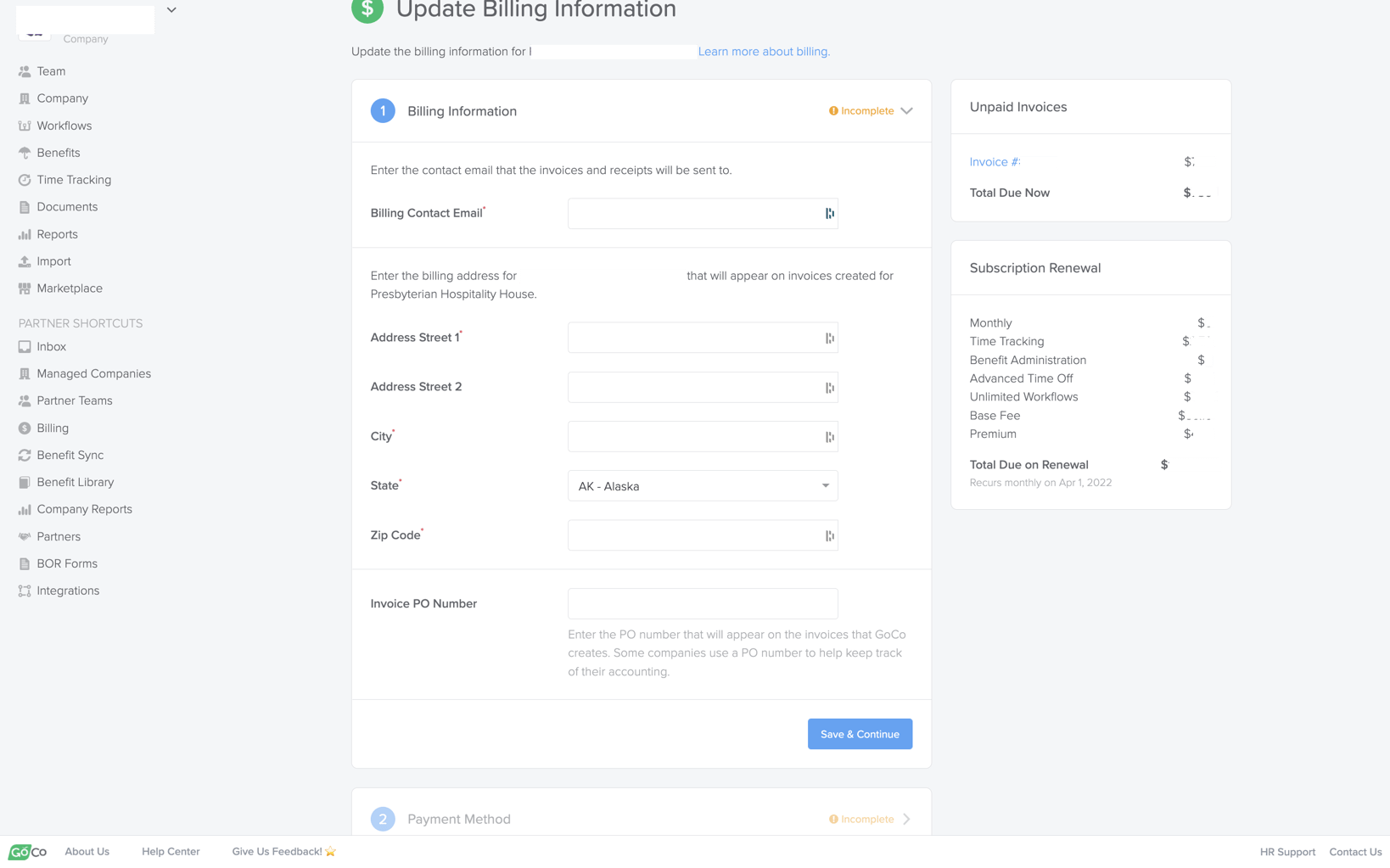1390x868 pixels.
Task: Open the Learn more about billing link
Action: pos(764,52)
